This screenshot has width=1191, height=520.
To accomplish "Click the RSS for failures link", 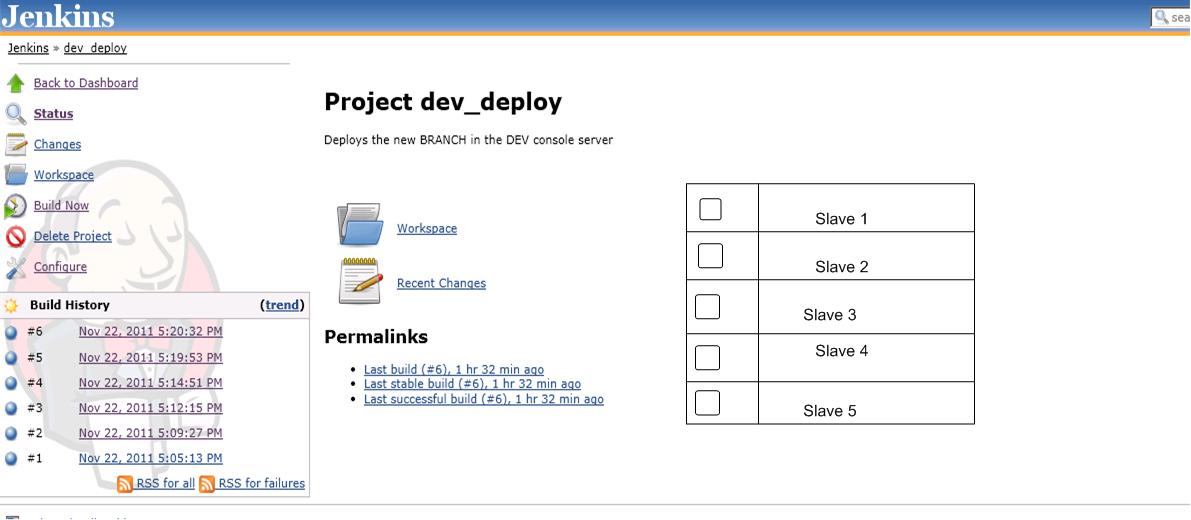I will coord(261,484).
